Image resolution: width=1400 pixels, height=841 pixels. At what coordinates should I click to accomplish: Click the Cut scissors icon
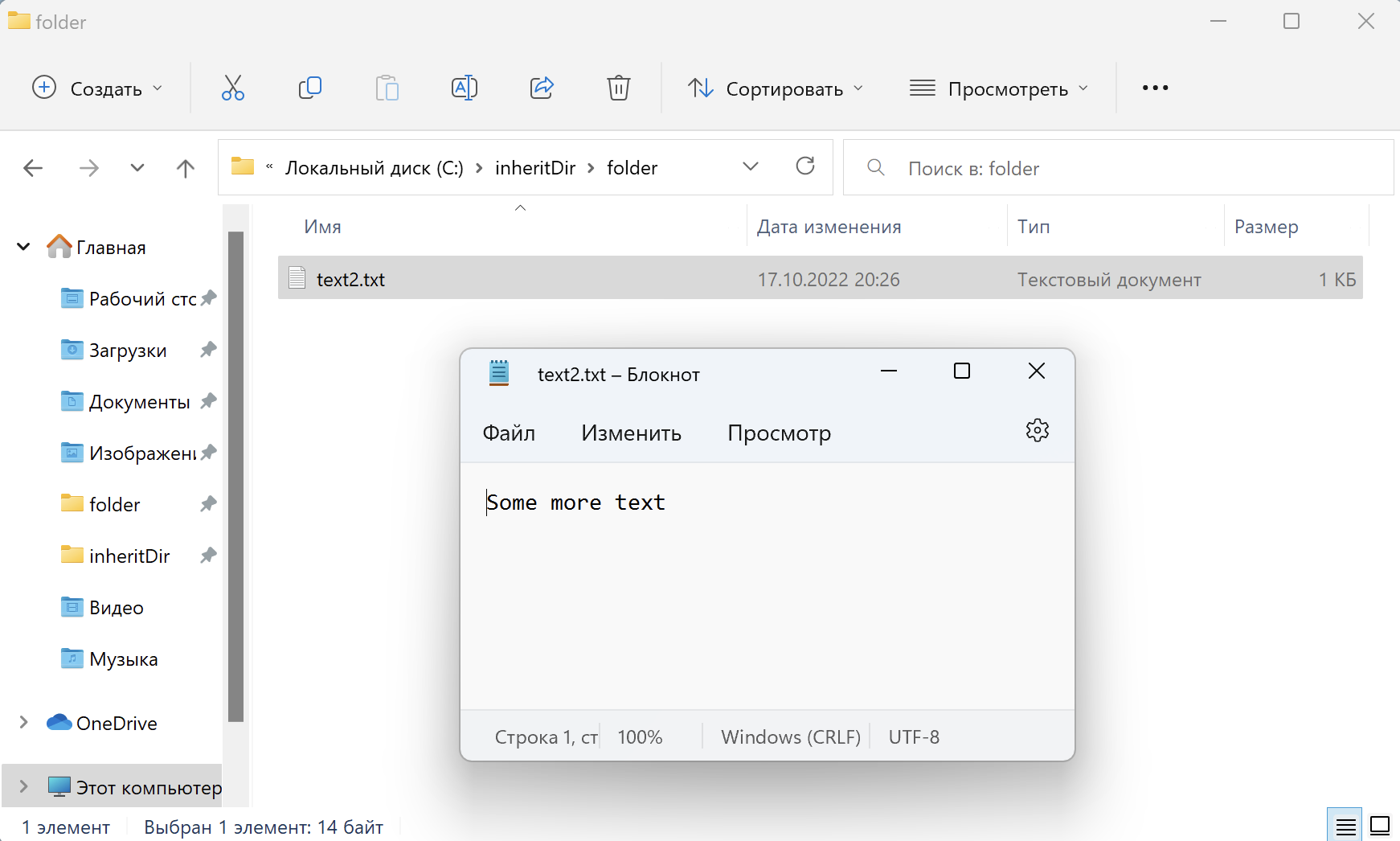[232, 88]
